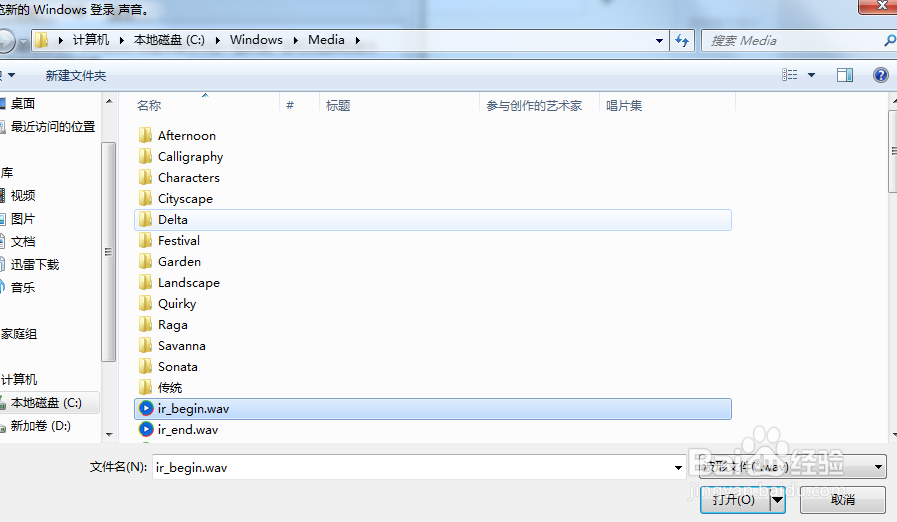Viewport: 897px width, 522px height.
Task: Sort by the 参与创作的艺术家 column header
Action: (534, 105)
